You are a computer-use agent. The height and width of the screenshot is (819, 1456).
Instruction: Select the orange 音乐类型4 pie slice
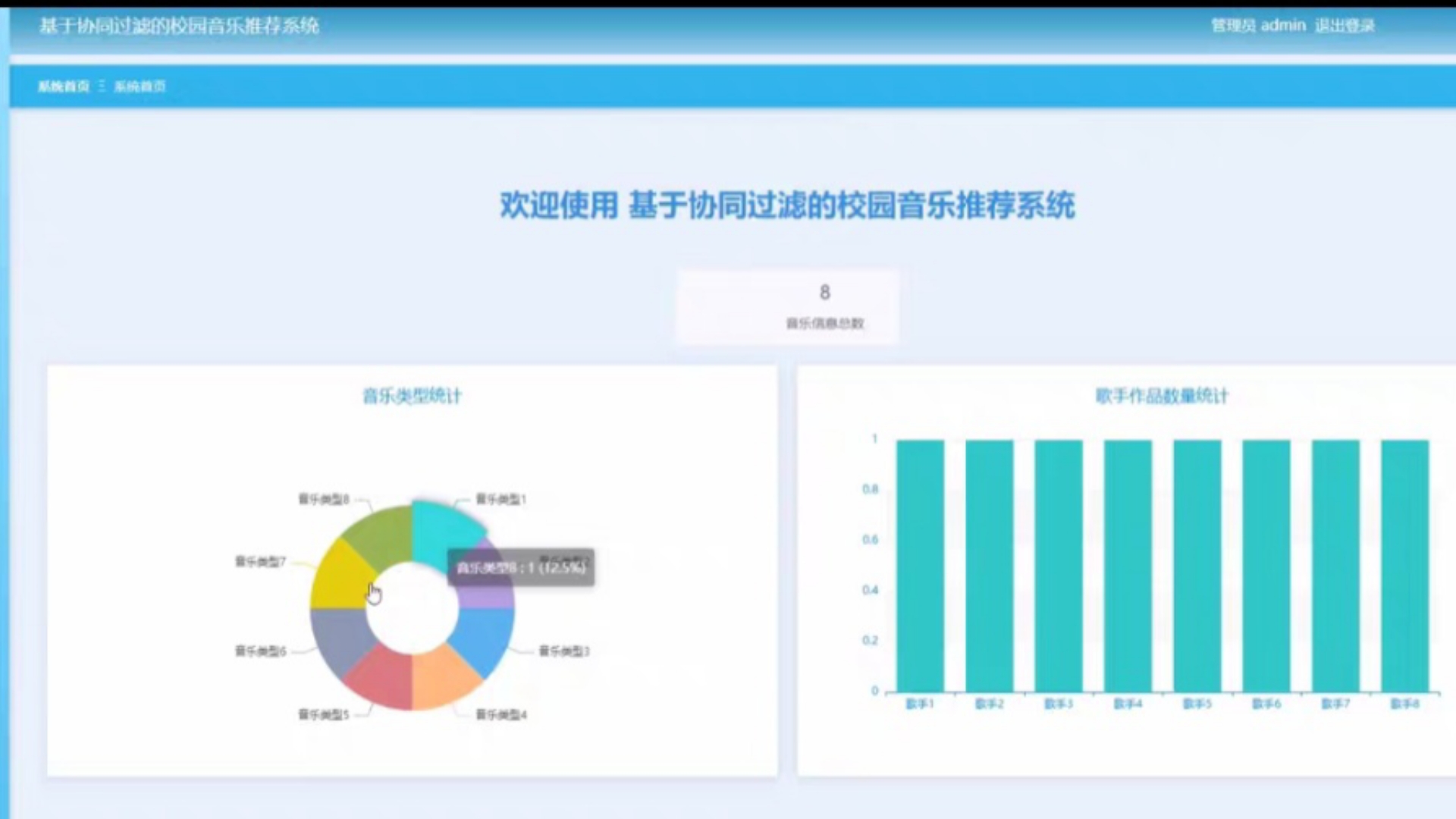click(440, 675)
